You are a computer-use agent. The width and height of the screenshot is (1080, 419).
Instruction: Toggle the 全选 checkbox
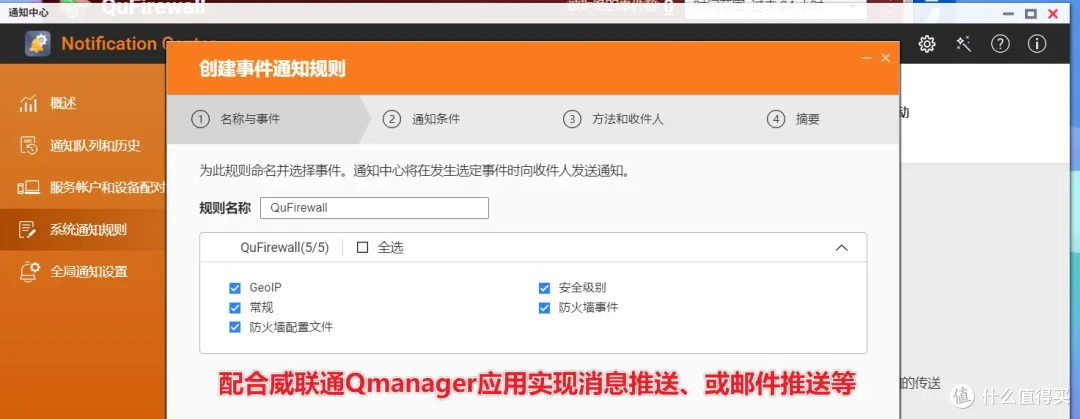(362, 248)
